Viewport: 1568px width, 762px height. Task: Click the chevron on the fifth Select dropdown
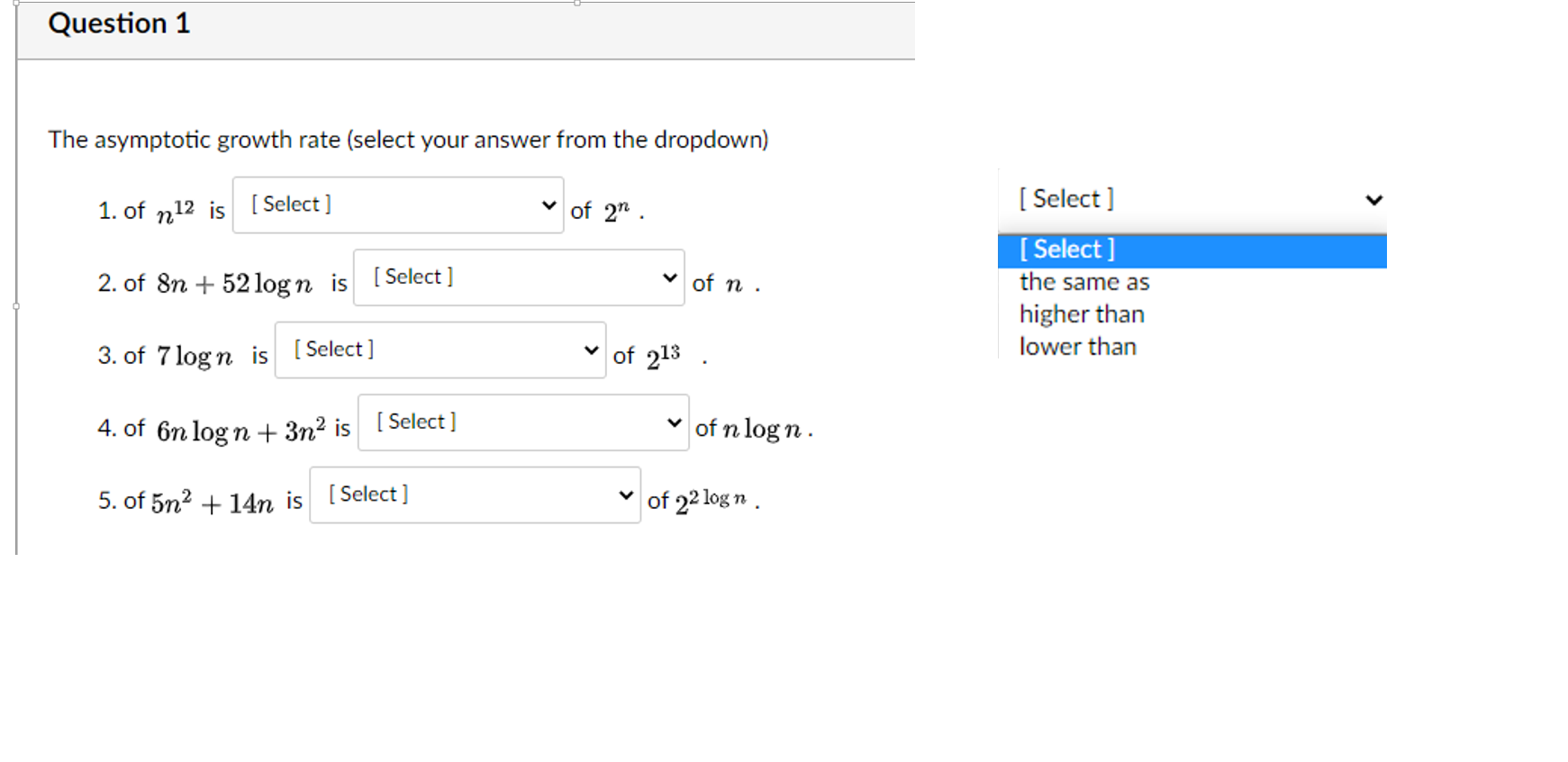[x=626, y=494]
